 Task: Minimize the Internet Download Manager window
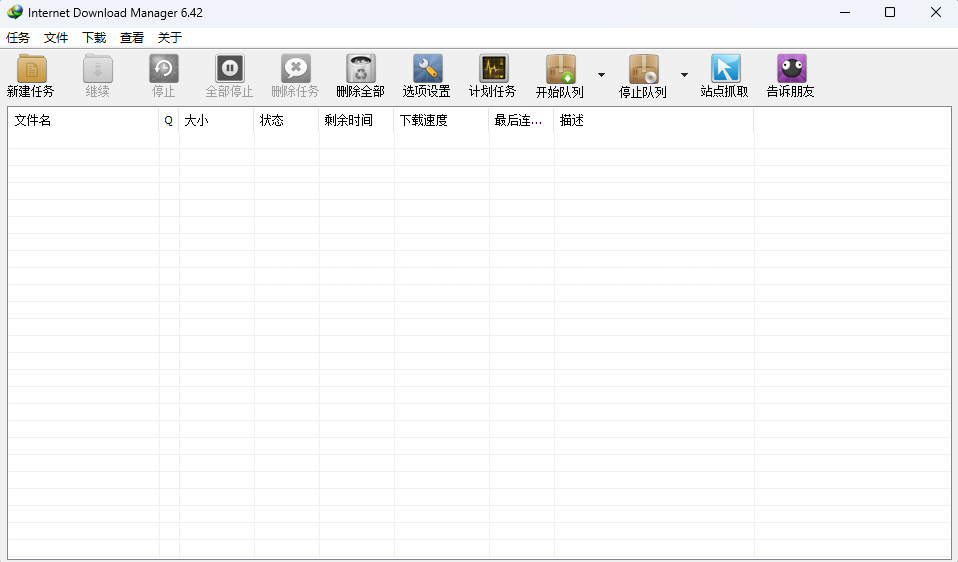pos(845,12)
